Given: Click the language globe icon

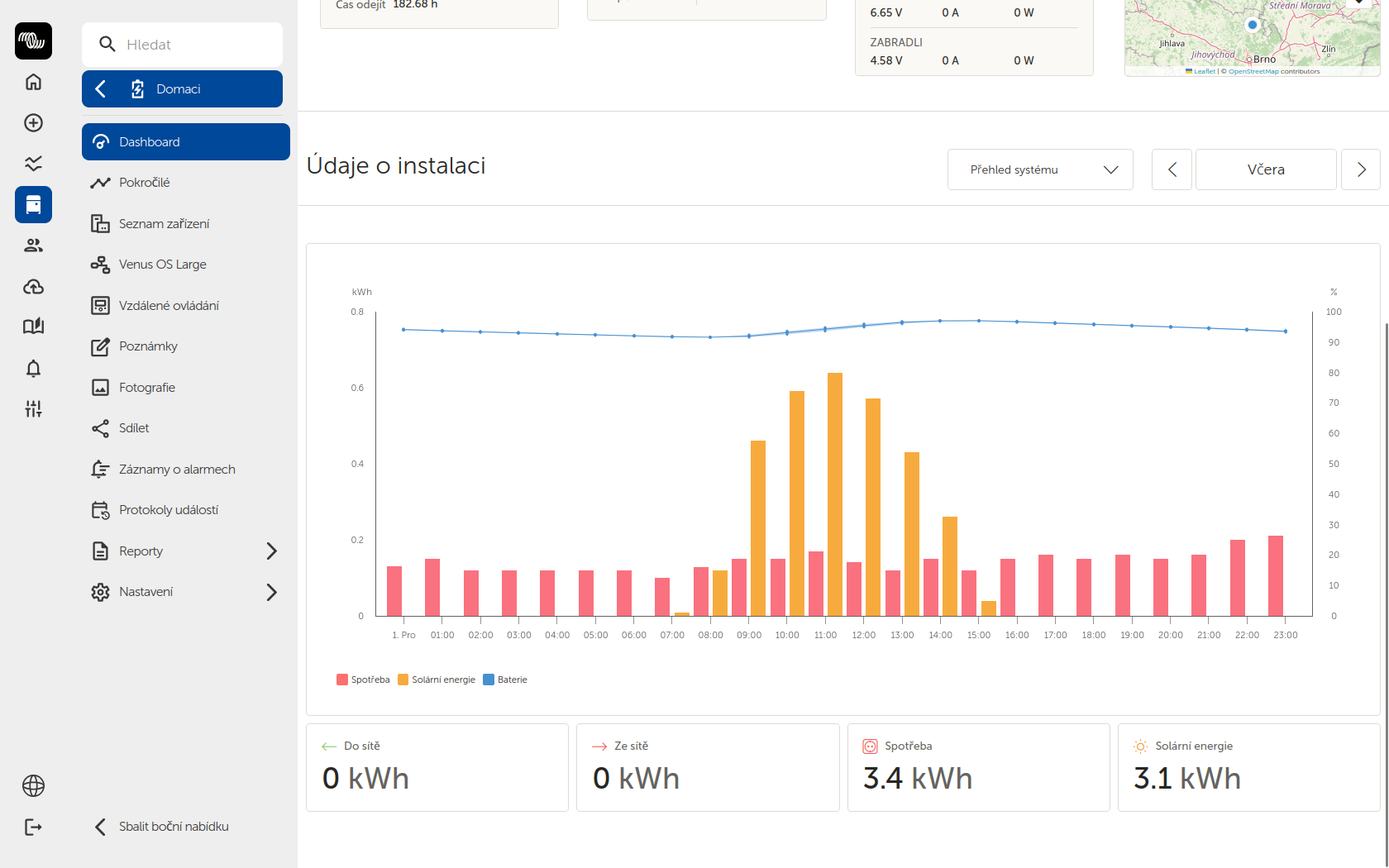Looking at the screenshot, I should click(x=33, y=785).
